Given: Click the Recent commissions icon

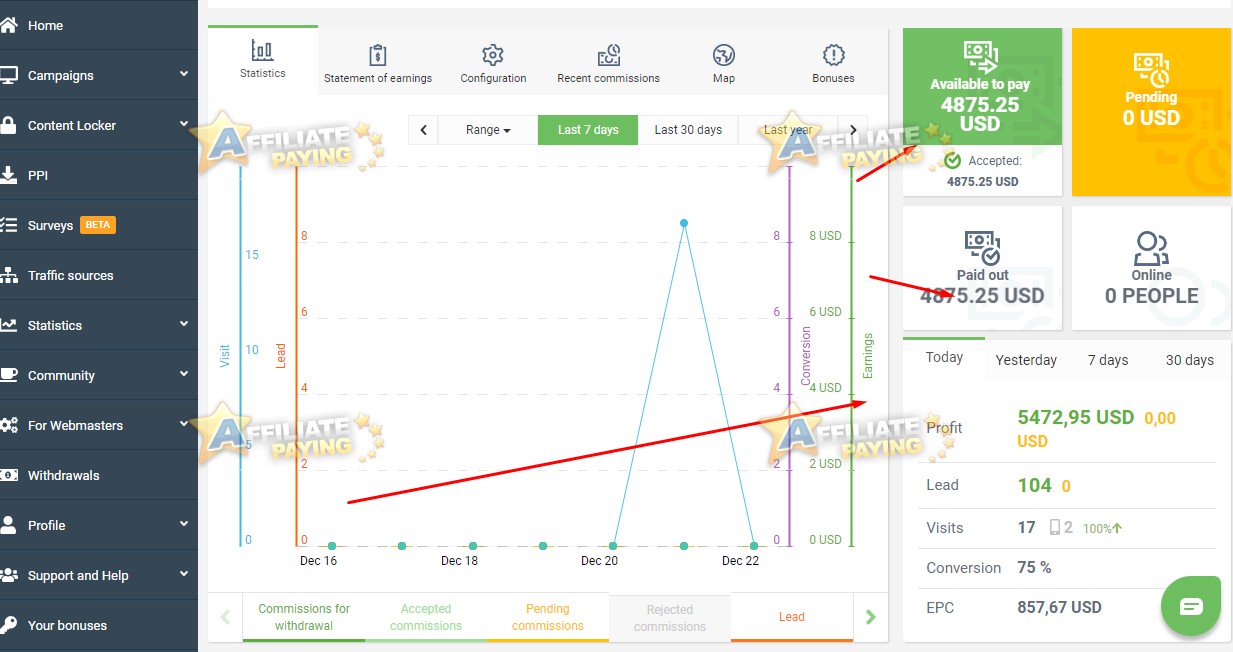Looking at the screenshot, I should pos(608,55).
